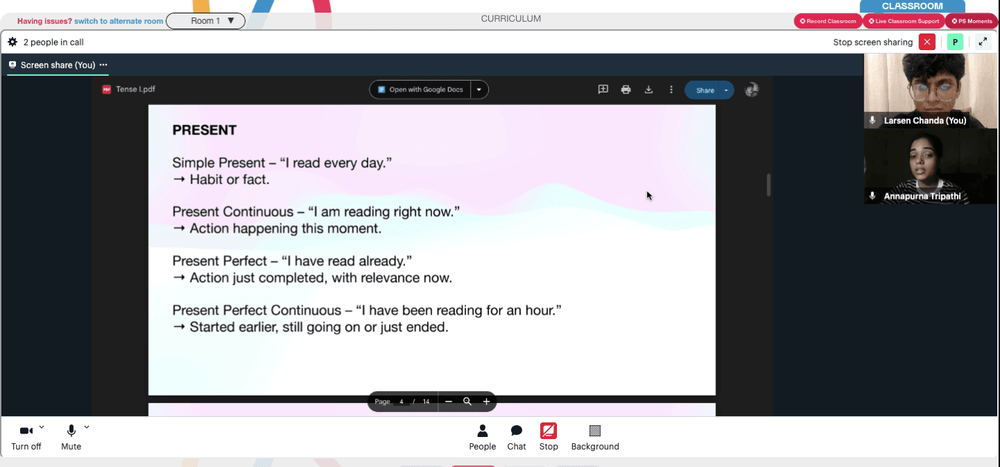Click PS Moments button
The image size is (1000, 467).
pos(972,21)
